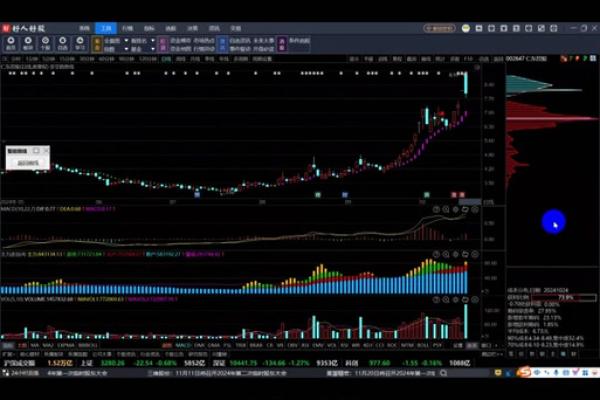Click the 深证 index value 10441.75
Screen dimensions: 600x400
[x=243, y=363]
